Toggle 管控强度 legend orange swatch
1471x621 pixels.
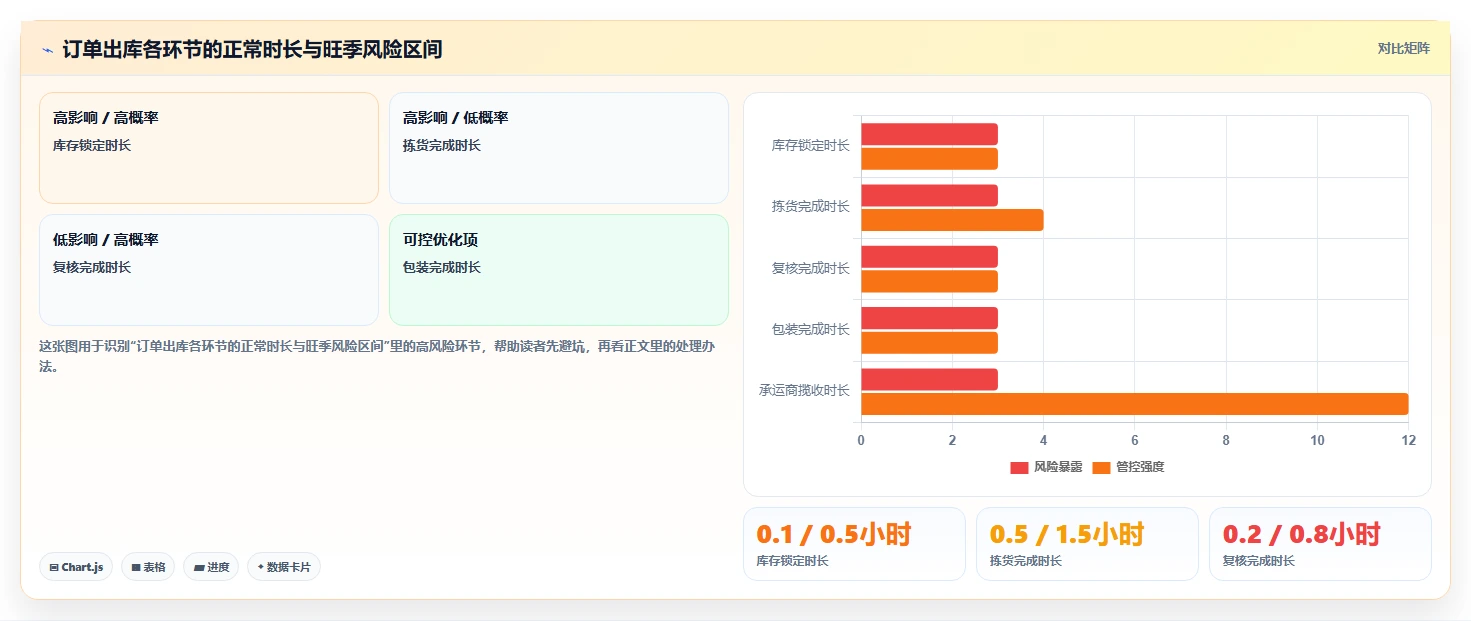1101,467
